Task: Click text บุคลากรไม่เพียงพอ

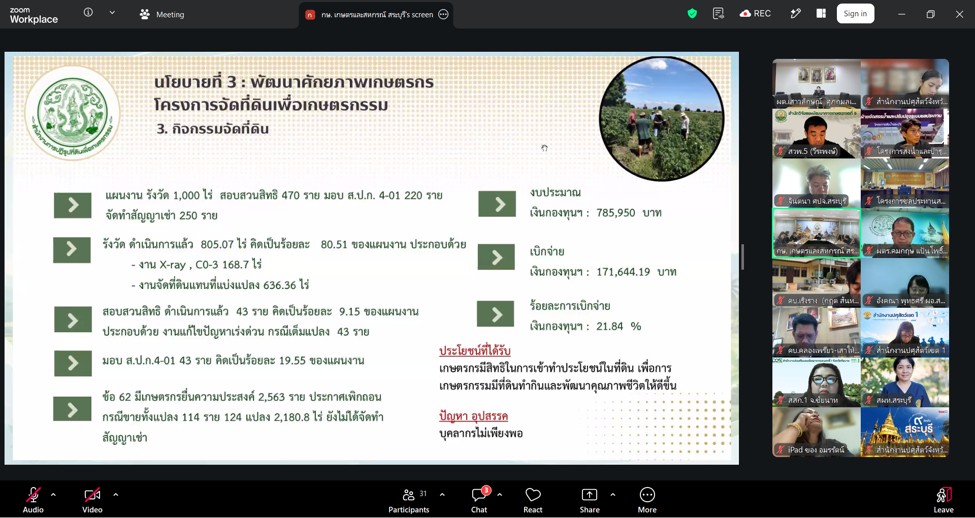Action: click(x=481, y=433)
